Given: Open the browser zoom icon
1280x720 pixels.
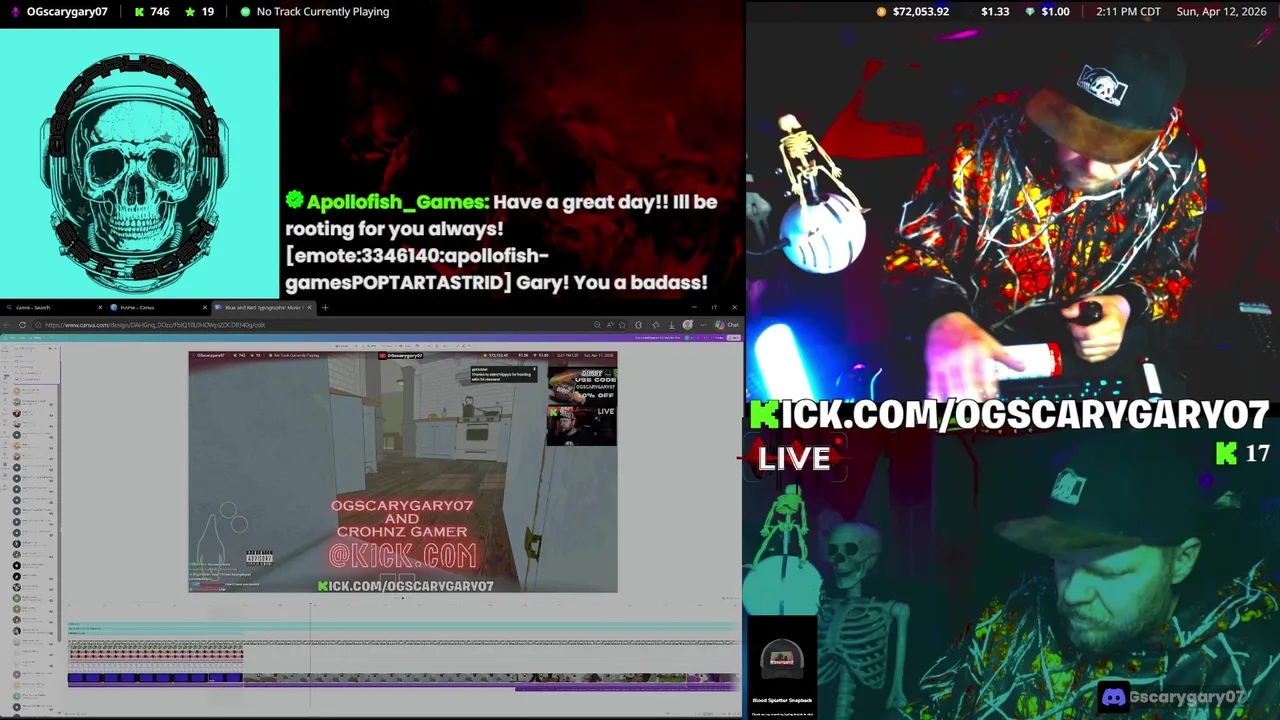Looking at the screenshot, I should [597, 325].
